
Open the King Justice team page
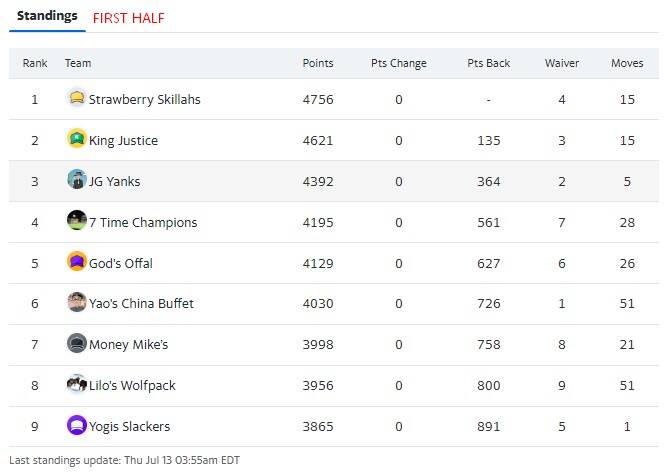(123, 141)
